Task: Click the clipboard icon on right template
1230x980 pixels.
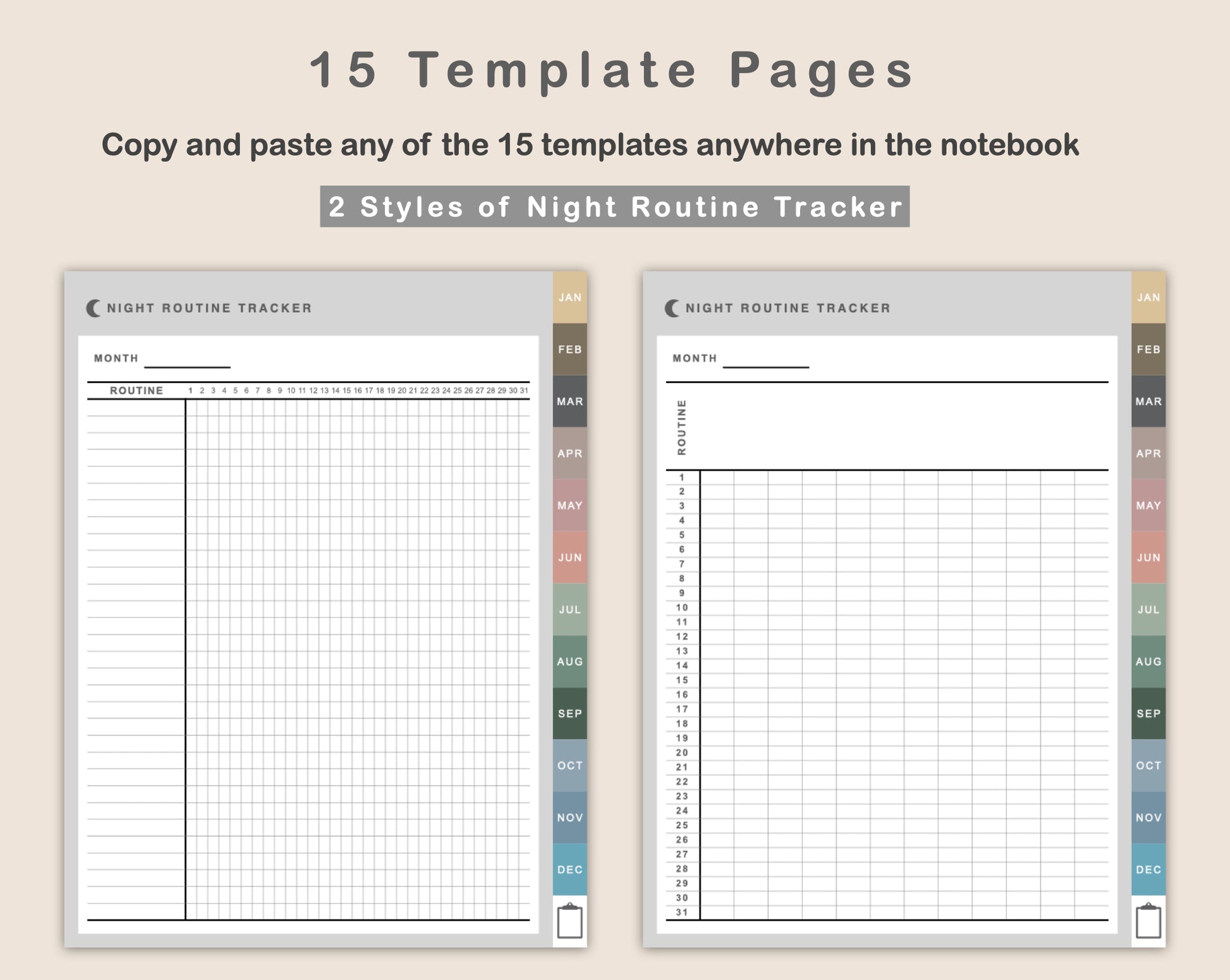Action: pos(1148,921)
